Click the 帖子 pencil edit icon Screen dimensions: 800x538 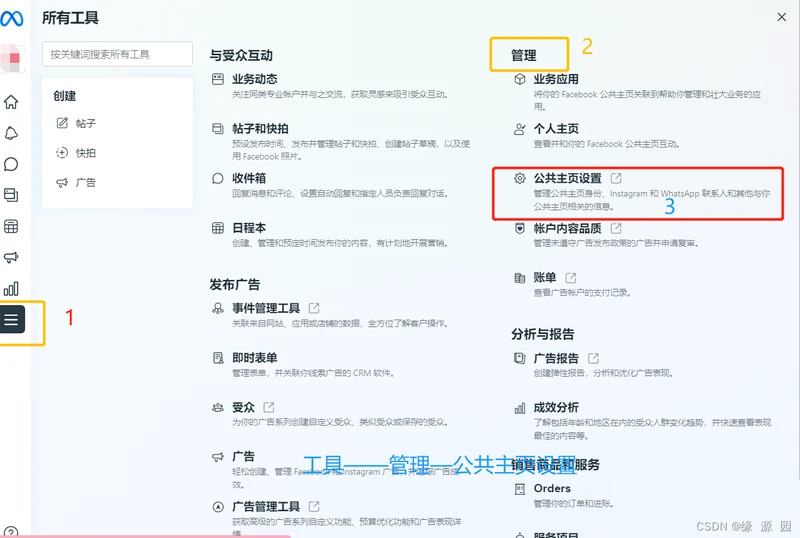point(62,123)
